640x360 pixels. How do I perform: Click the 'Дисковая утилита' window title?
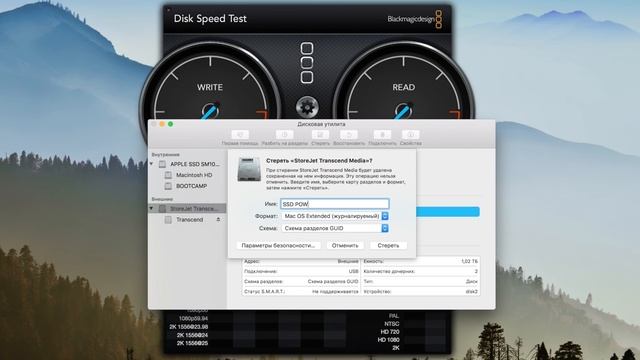pyautogui.click(x=321, y=124)
